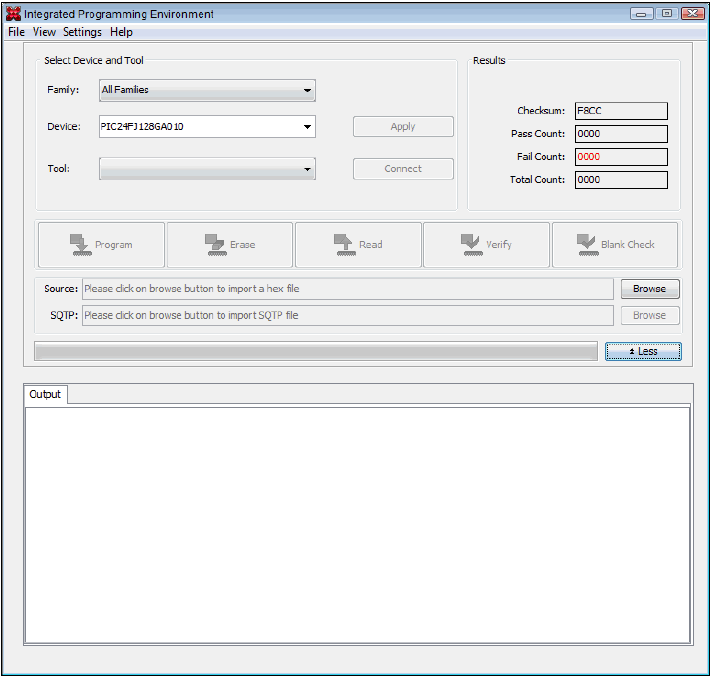
Task: Browse for a hex Source file
Action: pos(649,289)
